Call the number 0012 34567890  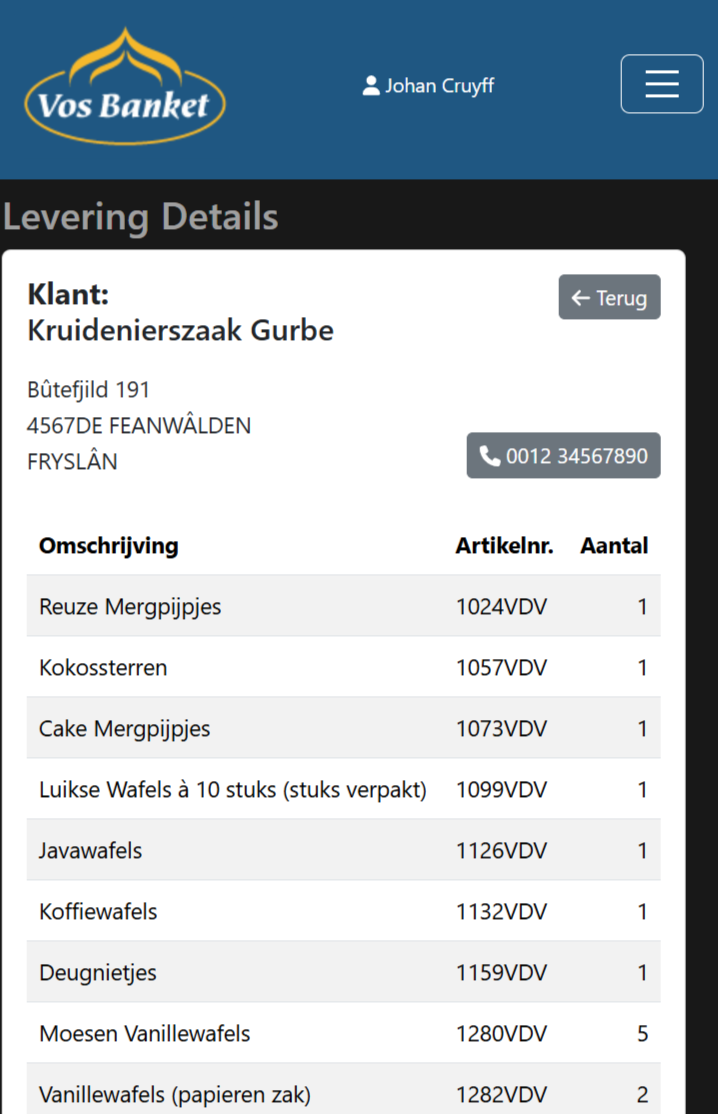(563, 455)
